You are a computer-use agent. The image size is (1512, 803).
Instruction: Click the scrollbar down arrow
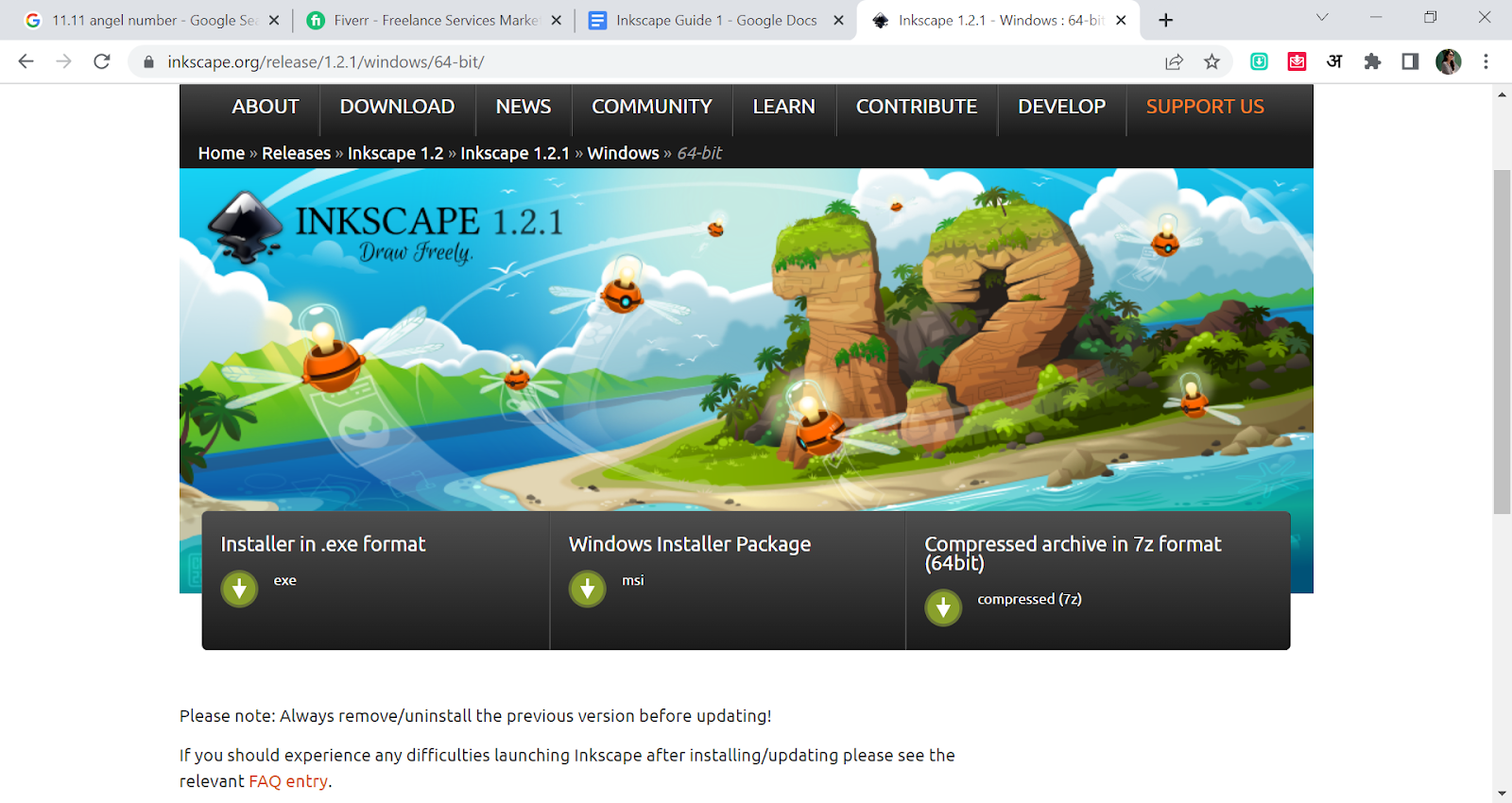[x=1502, y=794]
